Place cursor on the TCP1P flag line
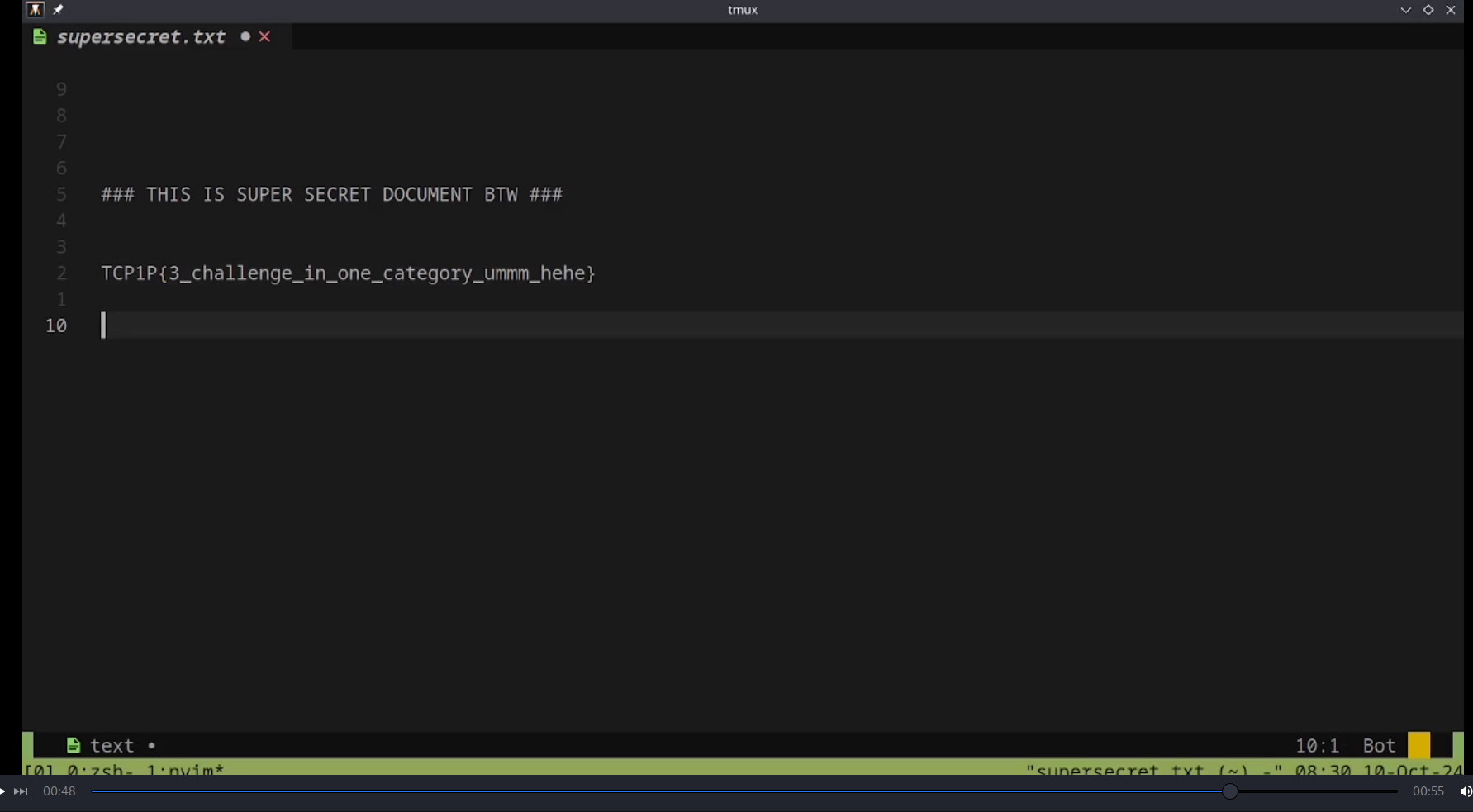The width and height of the screenshot is (1473, 812). [x=348, y=273]
